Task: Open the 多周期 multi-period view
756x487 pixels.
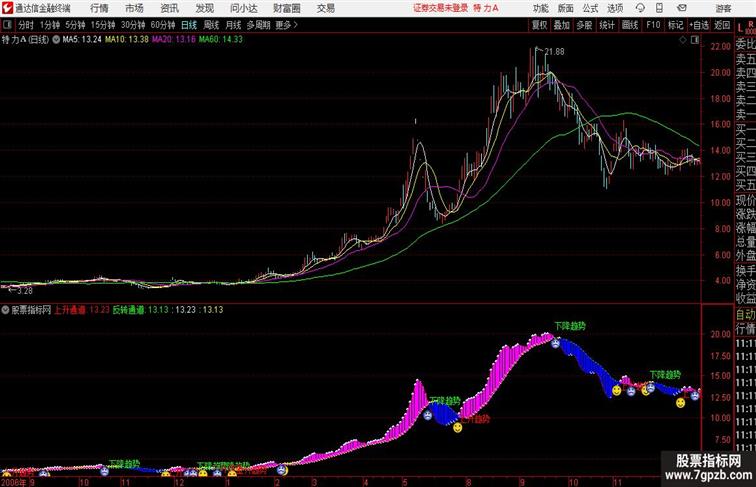Action: (258, 25)
